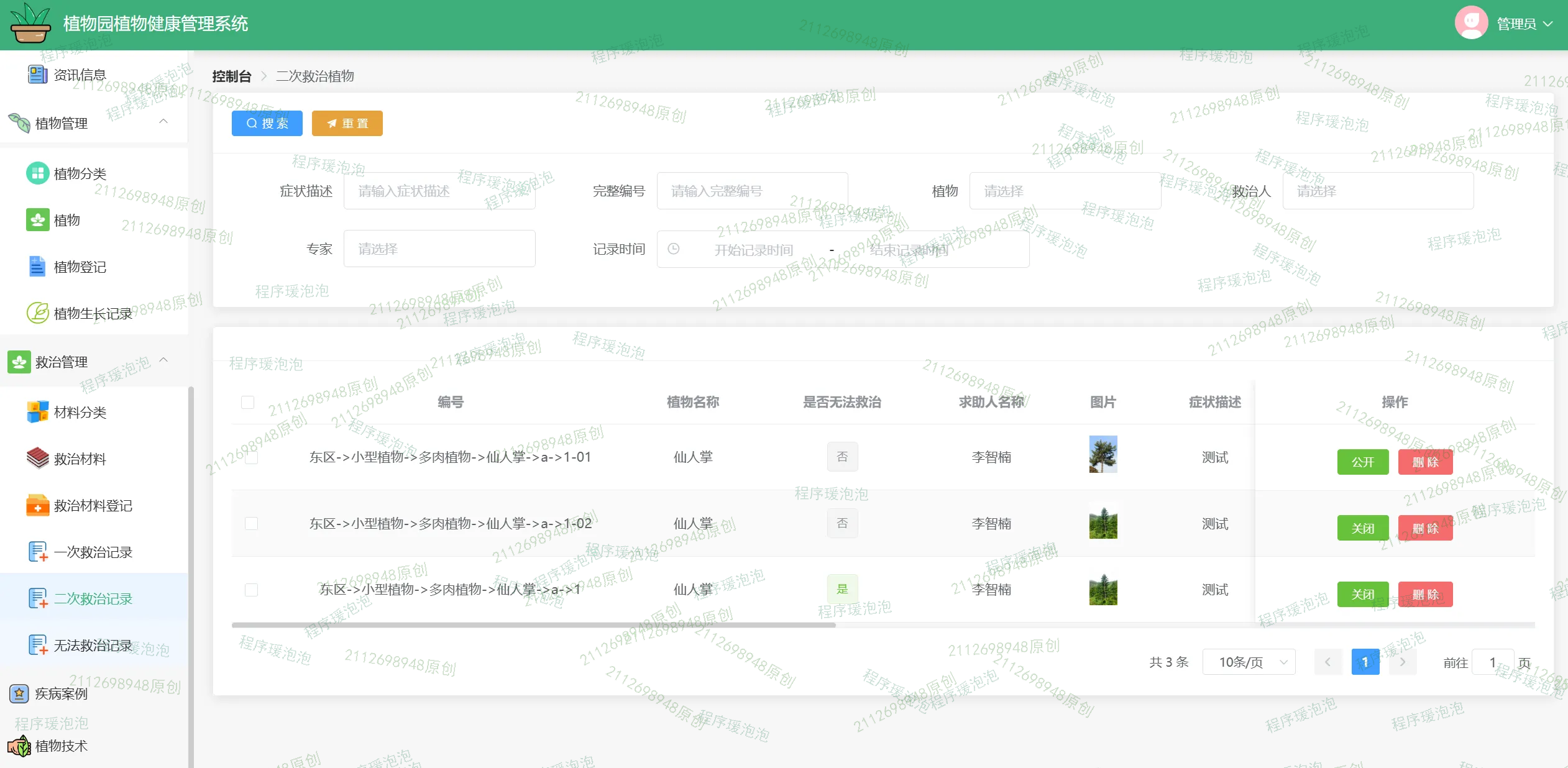The width and height of the screenshot is (1568, 768).
Task: Click the plant registration document icon
Action: pos(37,267)
